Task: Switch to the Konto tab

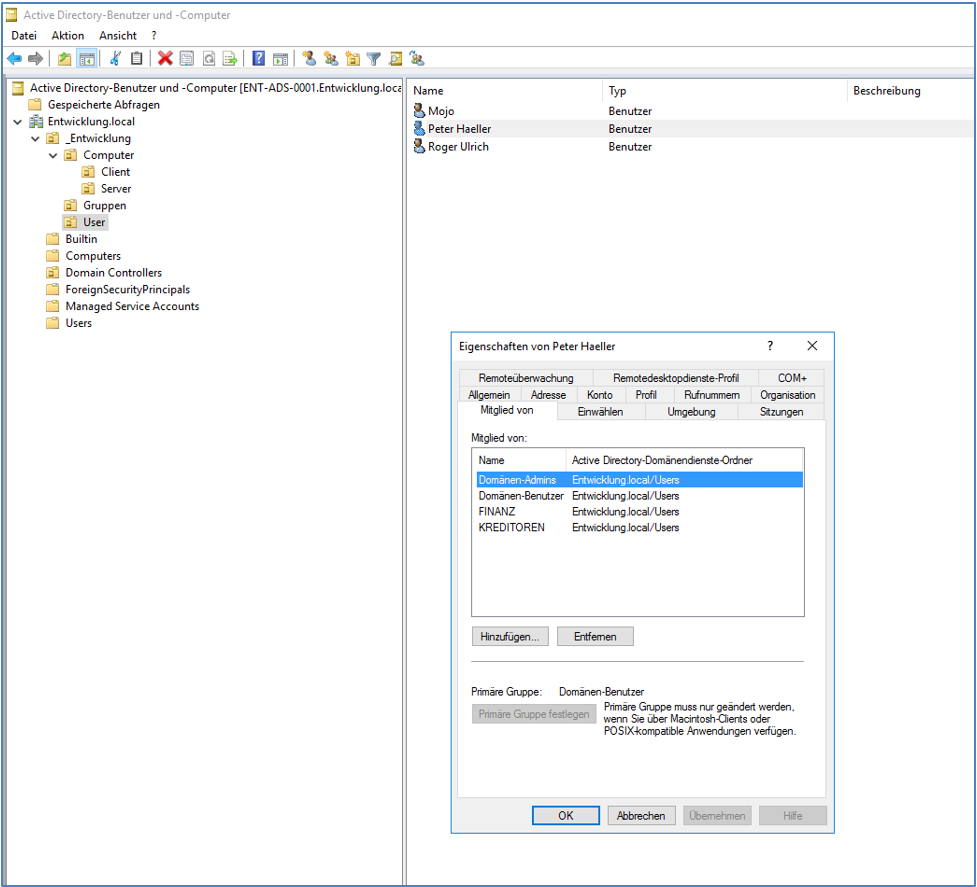Action: coord(600,395)
